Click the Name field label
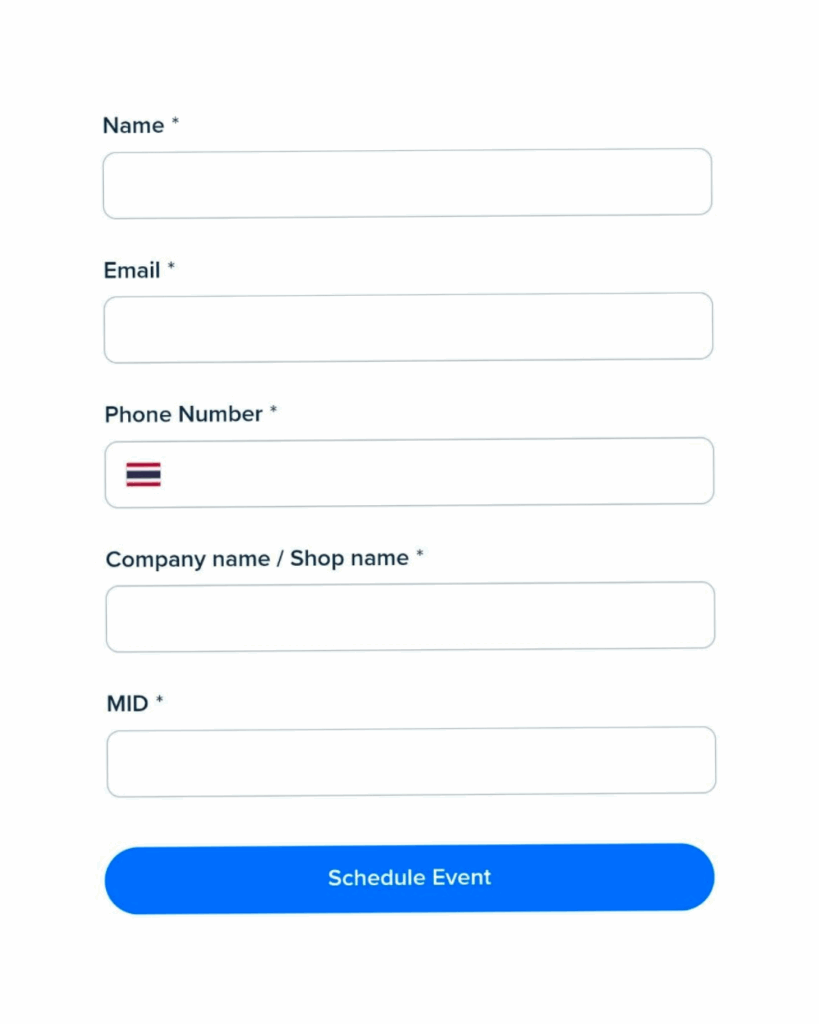 pos(133,126)
